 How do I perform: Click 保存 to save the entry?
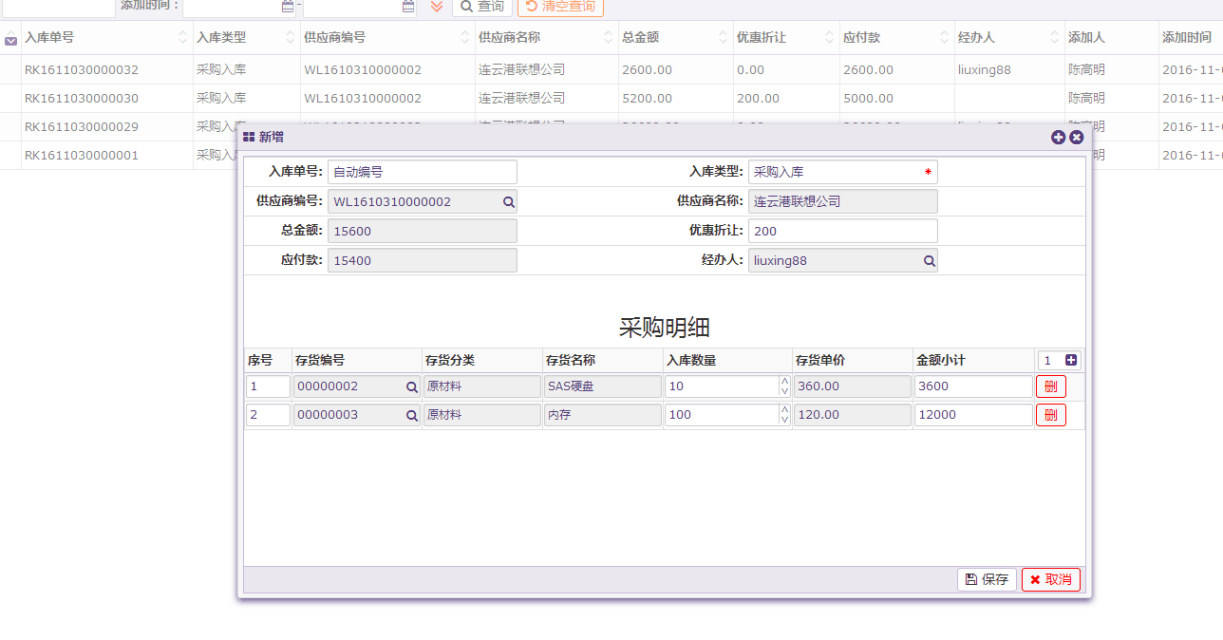pos(986,580)
